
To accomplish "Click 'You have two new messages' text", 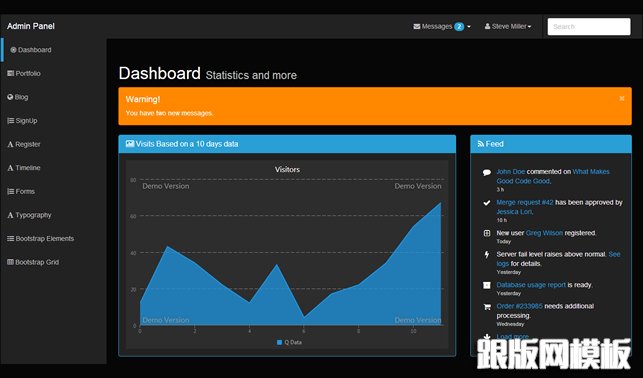I will point(169,113).
